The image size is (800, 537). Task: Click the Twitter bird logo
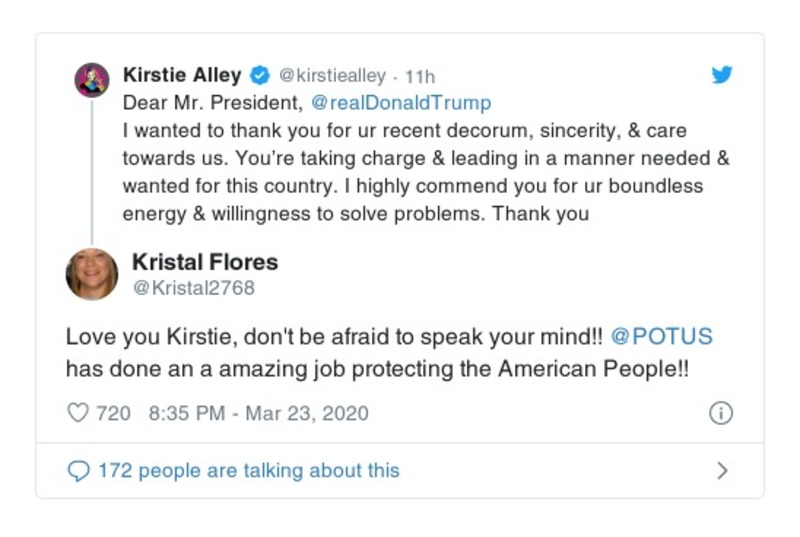pos(721,75)
